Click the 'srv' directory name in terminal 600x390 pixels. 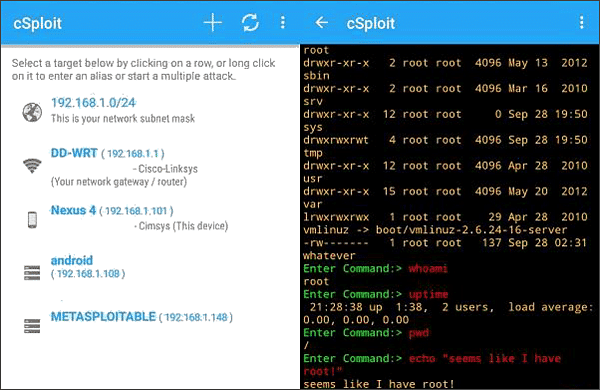pos(313,101)
